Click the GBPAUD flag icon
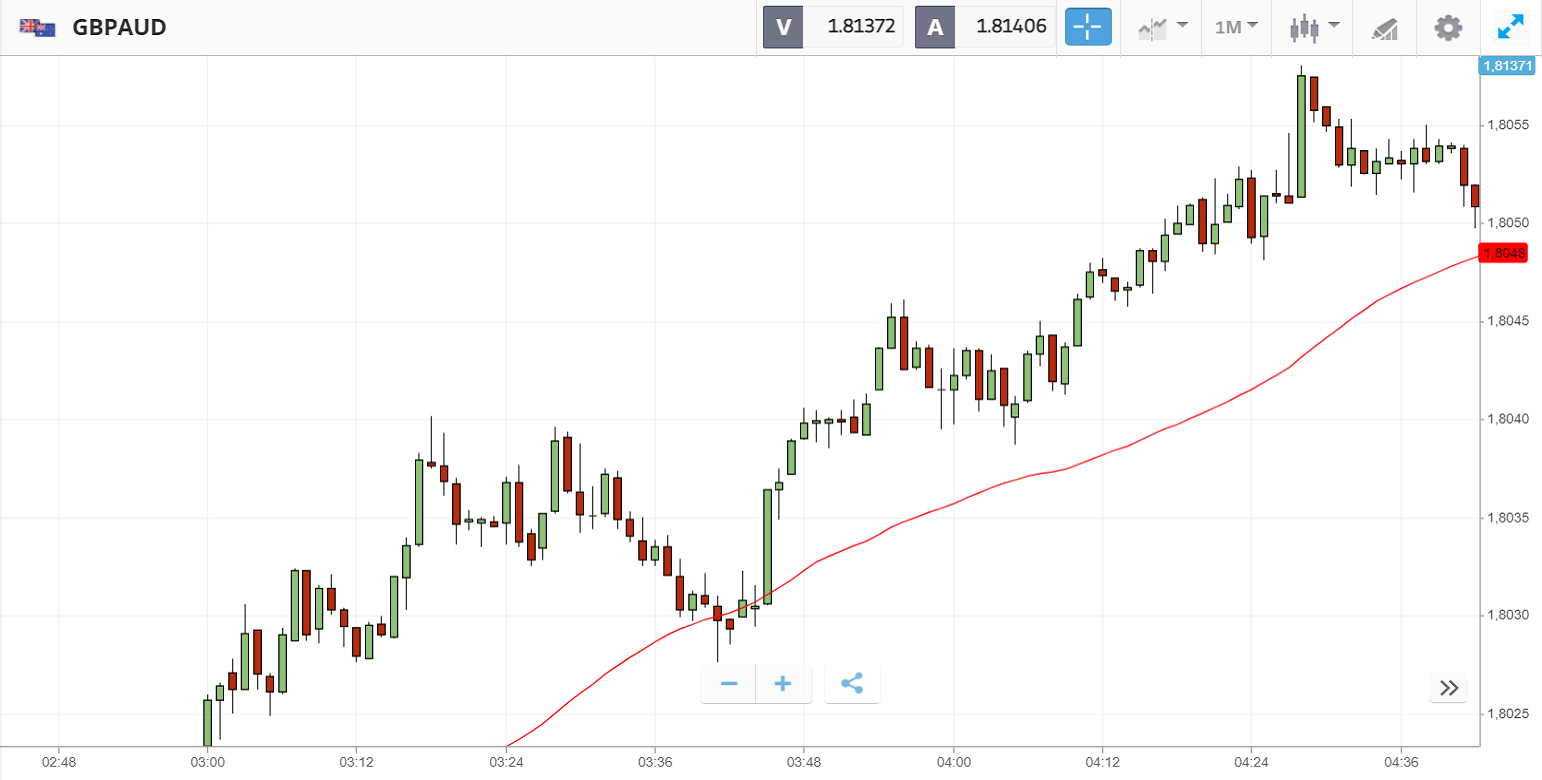This screenshot has width=1542, height=780. point(37,27)
